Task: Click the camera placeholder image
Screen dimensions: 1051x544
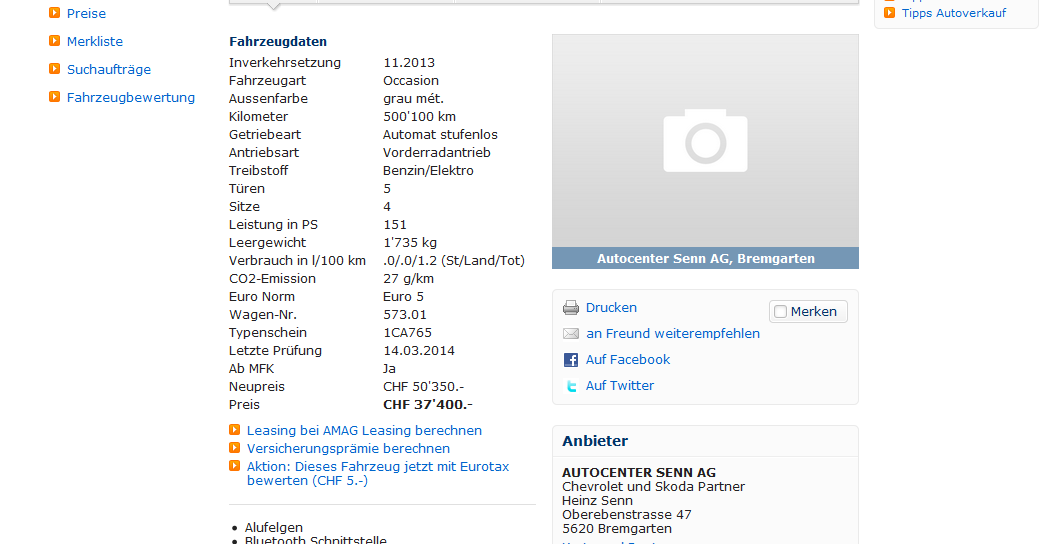Action: (x=705, y=141)
